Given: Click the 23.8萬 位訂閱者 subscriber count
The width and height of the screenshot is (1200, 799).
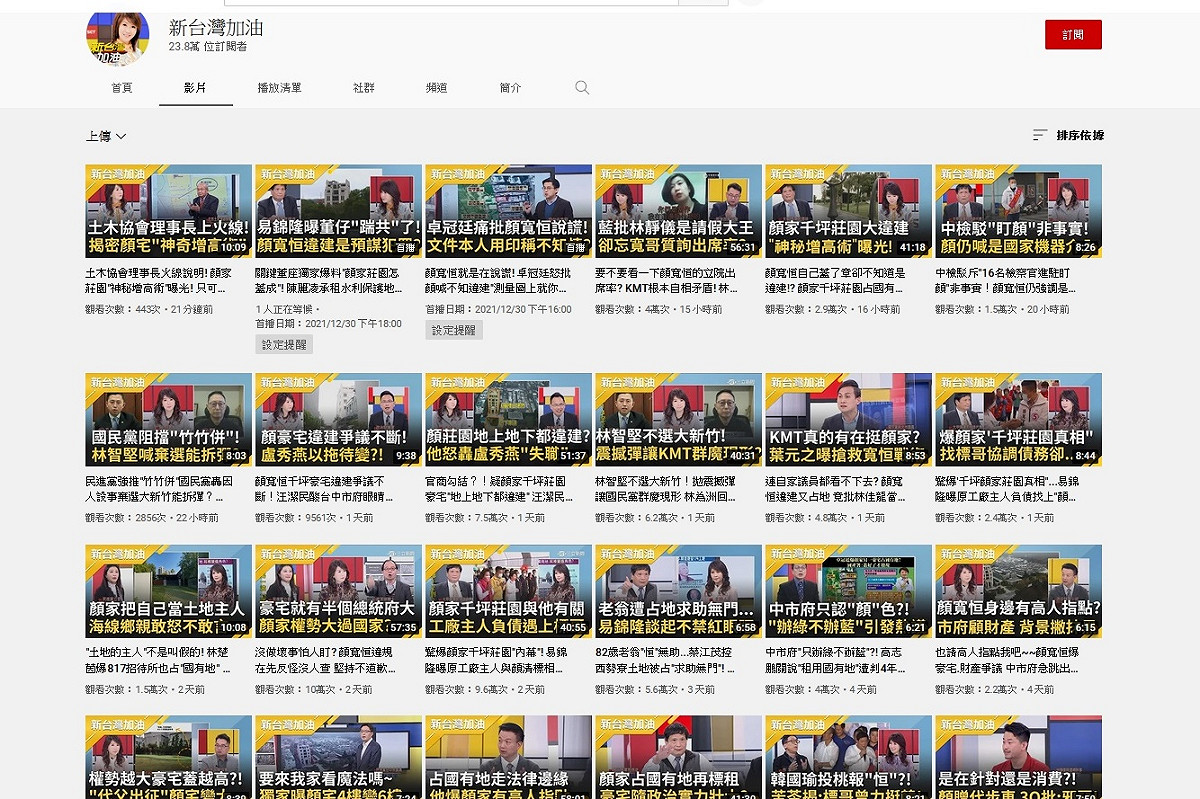Looking at the screenshot, I should tap(207, 47).
